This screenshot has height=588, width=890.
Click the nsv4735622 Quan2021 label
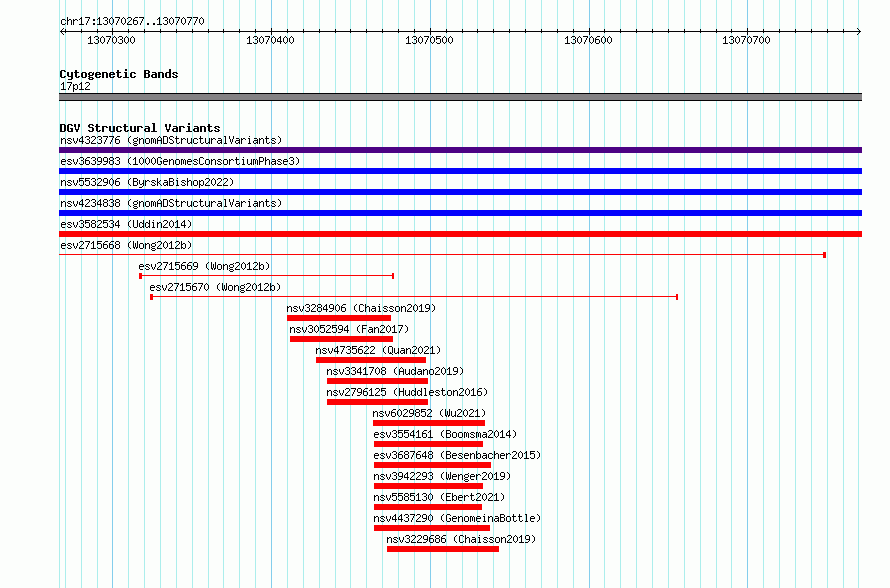tap(378, 350)
